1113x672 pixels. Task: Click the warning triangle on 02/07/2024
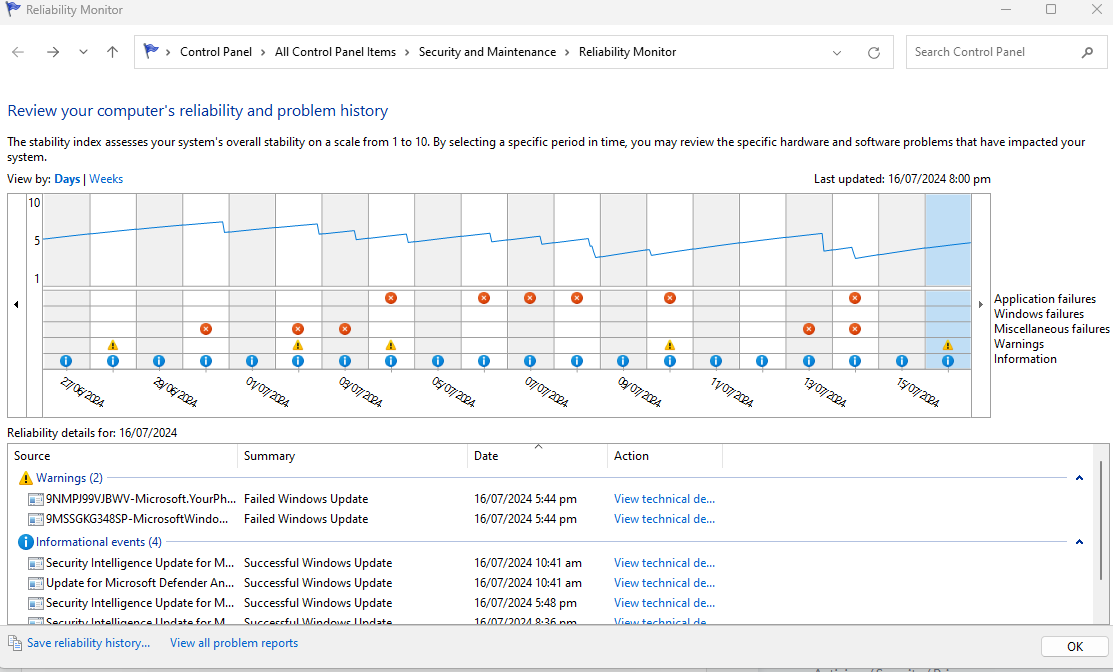(297, 346)
